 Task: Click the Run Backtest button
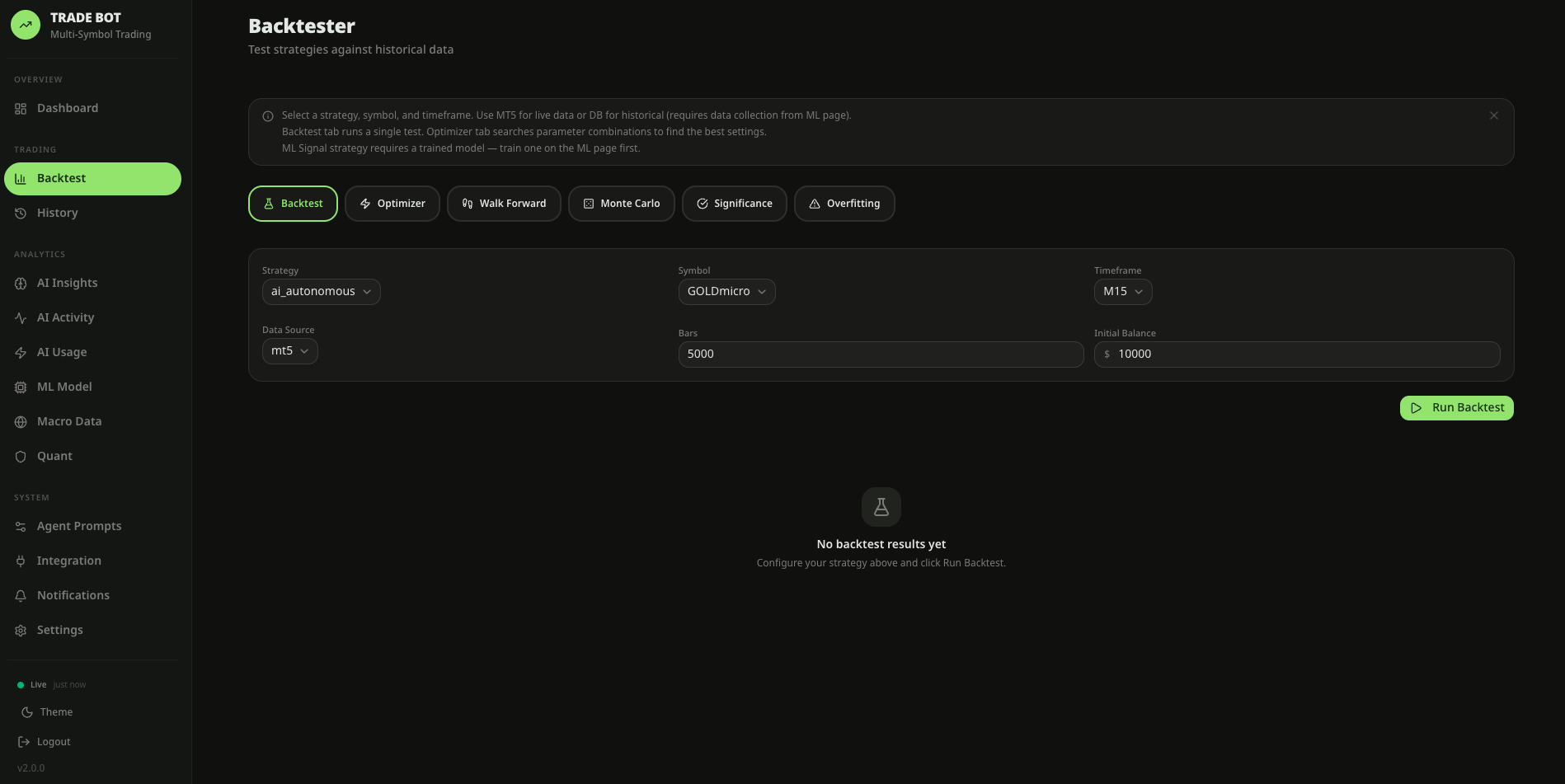tap(1456, 408)
